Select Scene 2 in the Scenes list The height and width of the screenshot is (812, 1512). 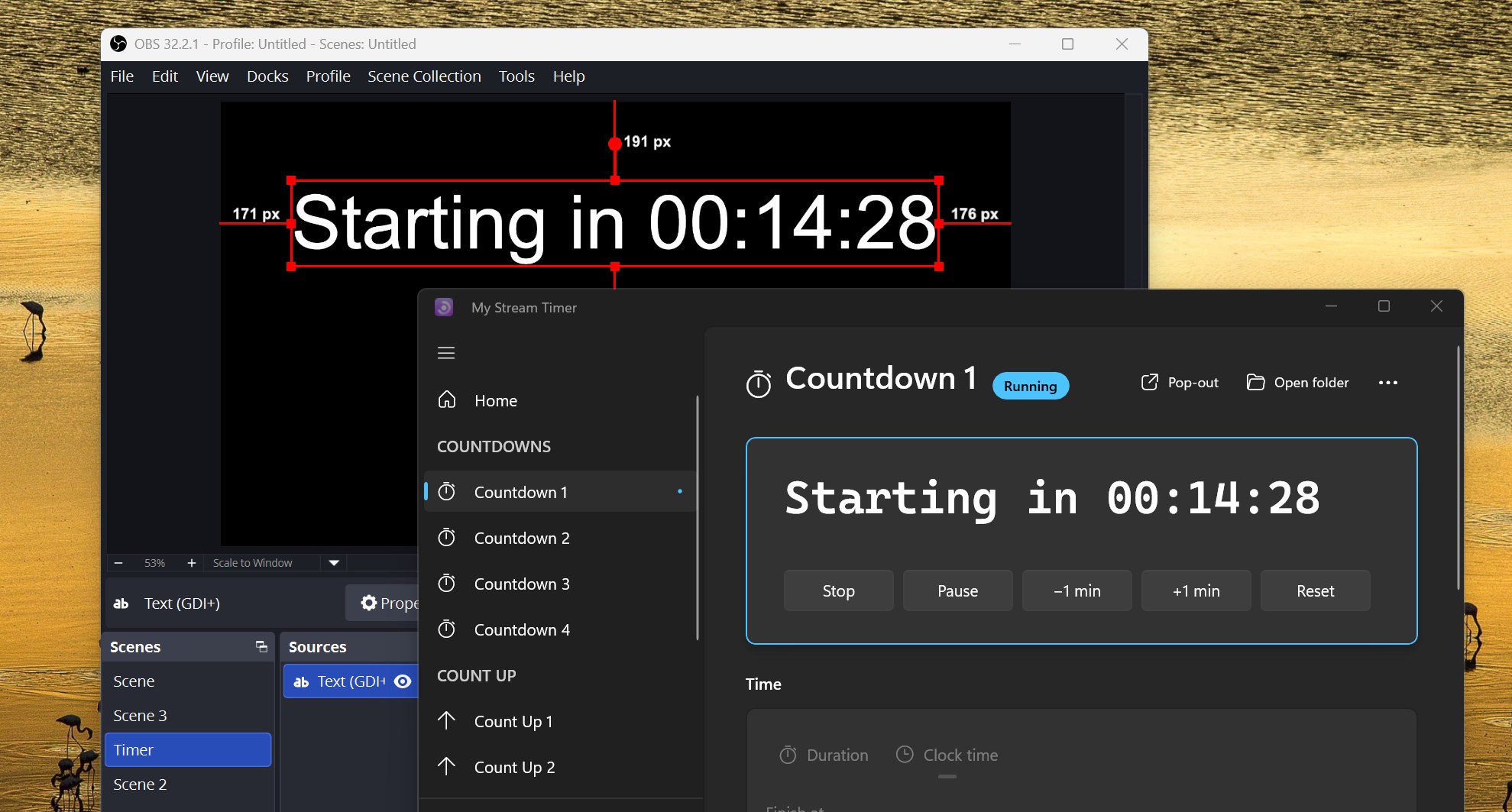pos(188,785)
